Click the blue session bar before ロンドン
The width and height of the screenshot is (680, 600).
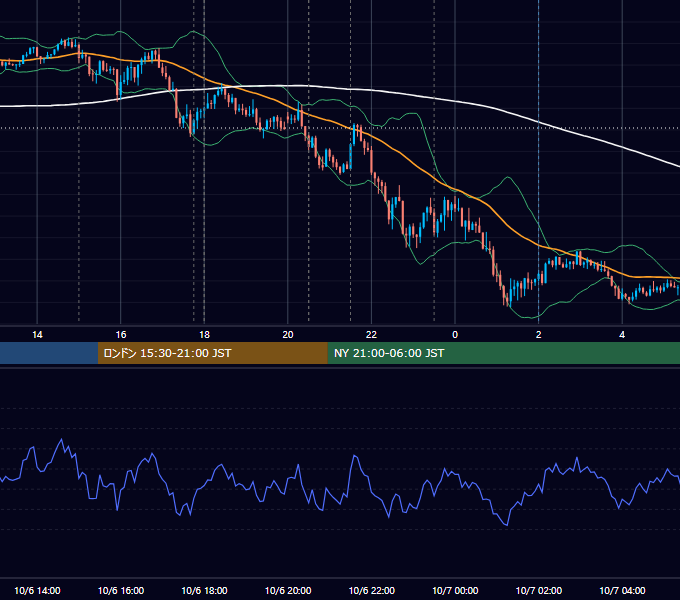tap(49, 353)
